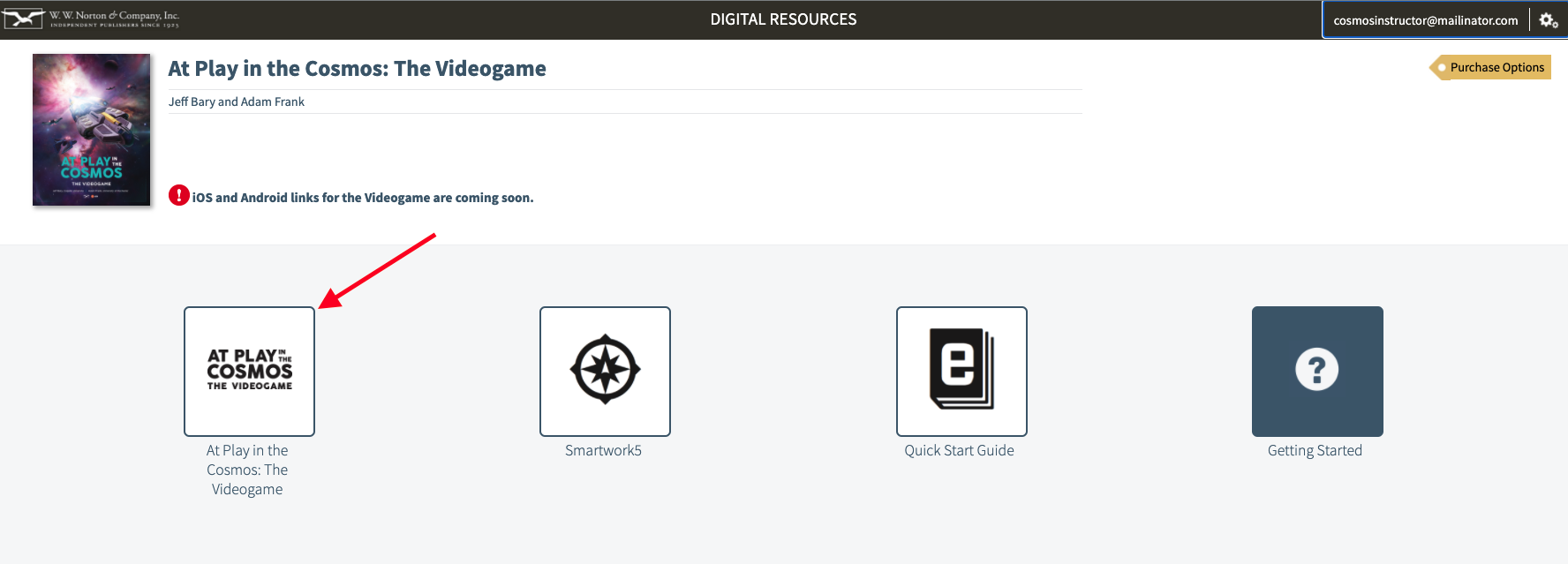Click the settings gear icon
This screenshot has height=564, width=1568.
point(1549,19)
